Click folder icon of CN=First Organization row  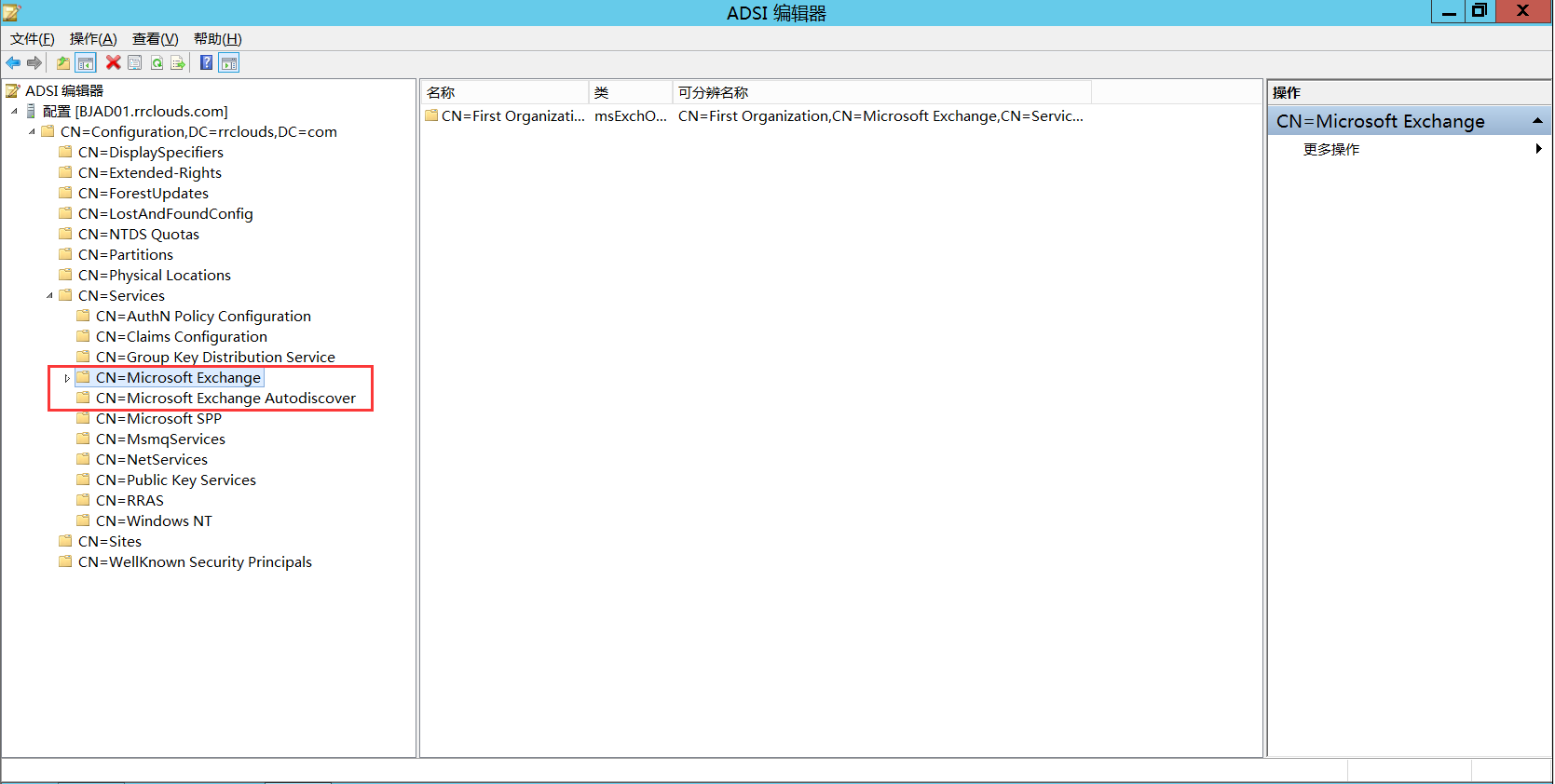[431, 115]
